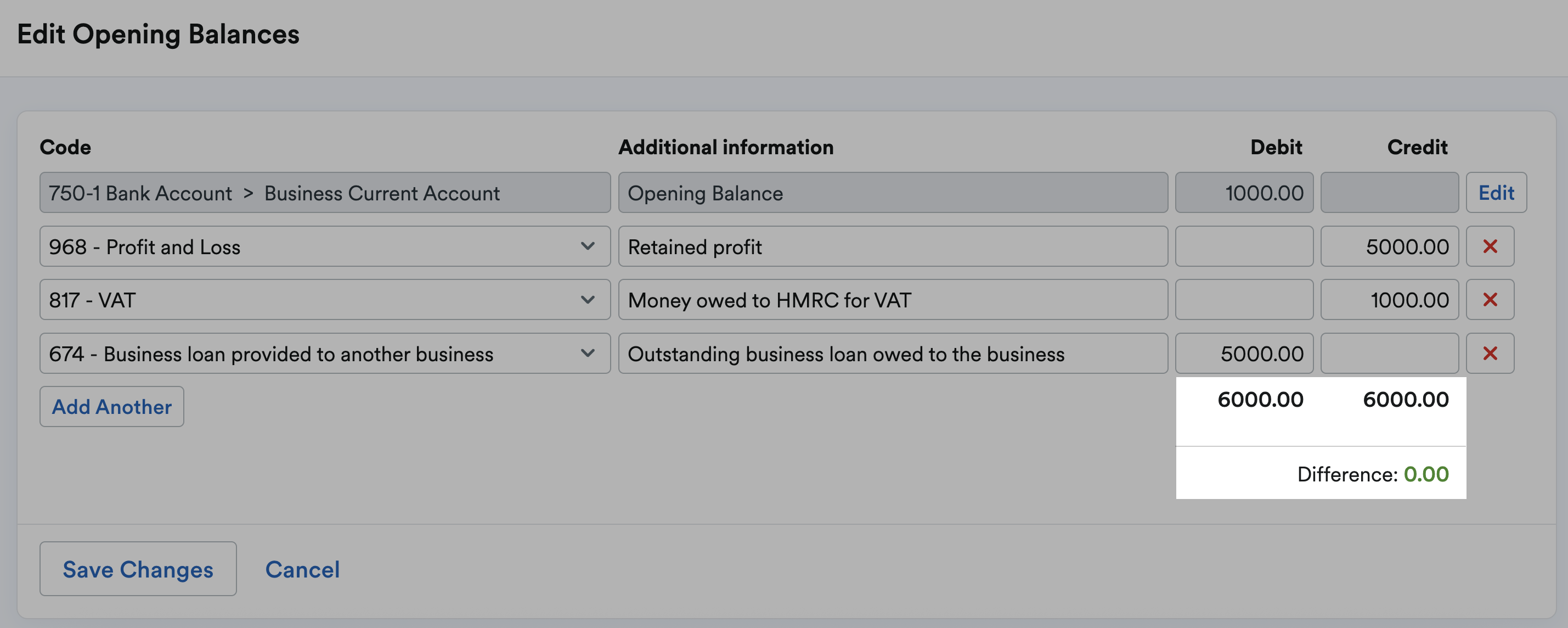Delete the Profit and Loss row
This screenshot has height=628, width=1568.
tap(1490, 246)
